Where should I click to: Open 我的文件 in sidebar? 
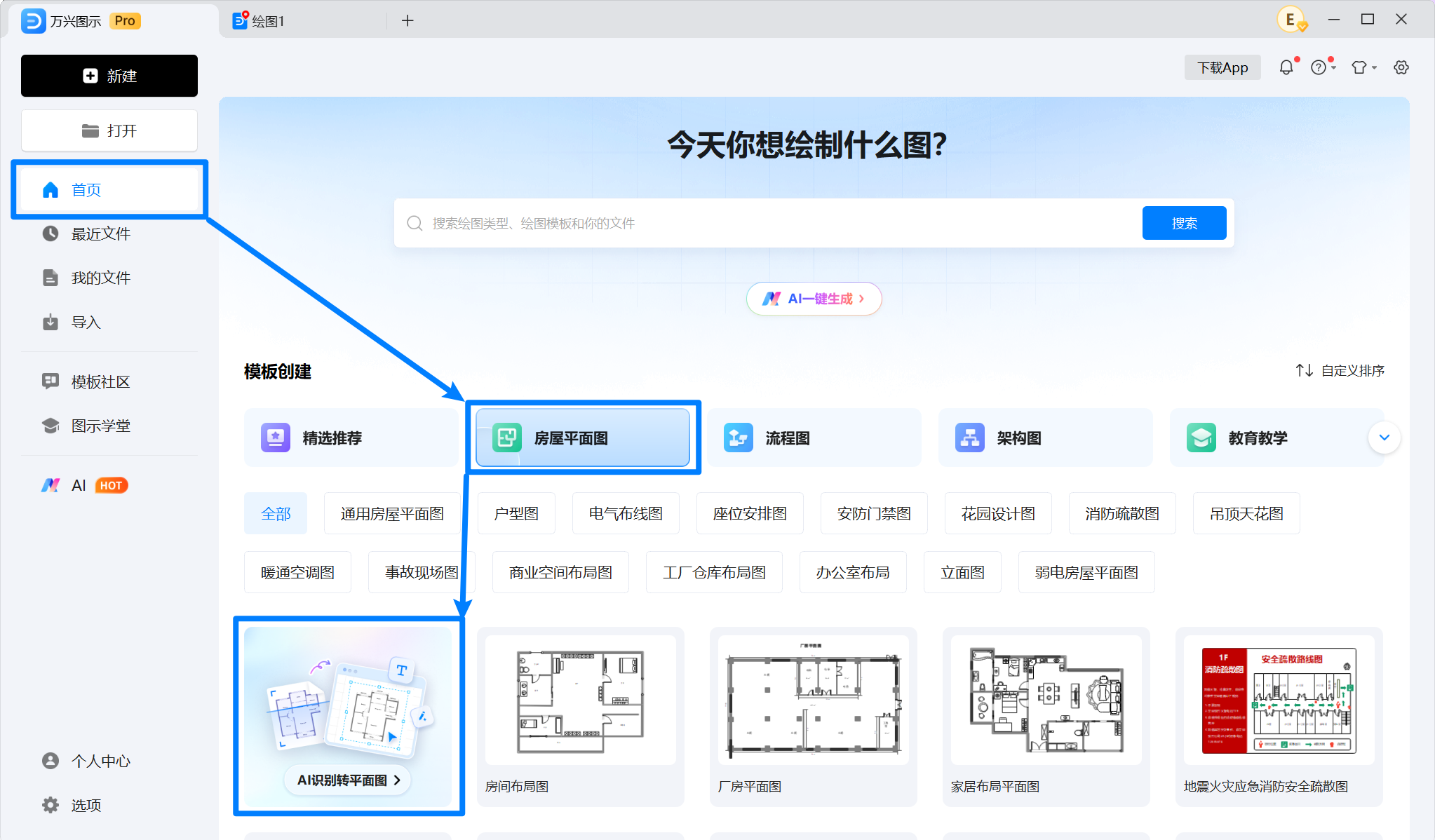click(x=109, y=278)
